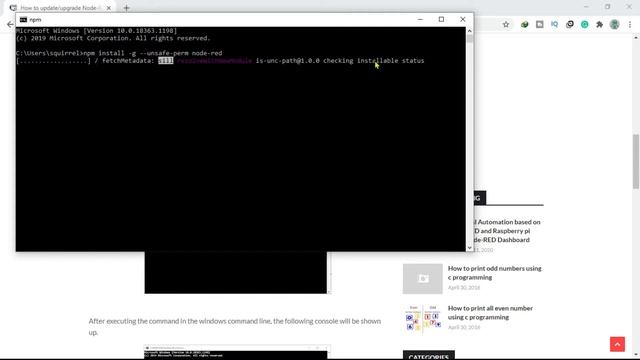Click the webpage scrollbar up arrow

coord(636,38)
